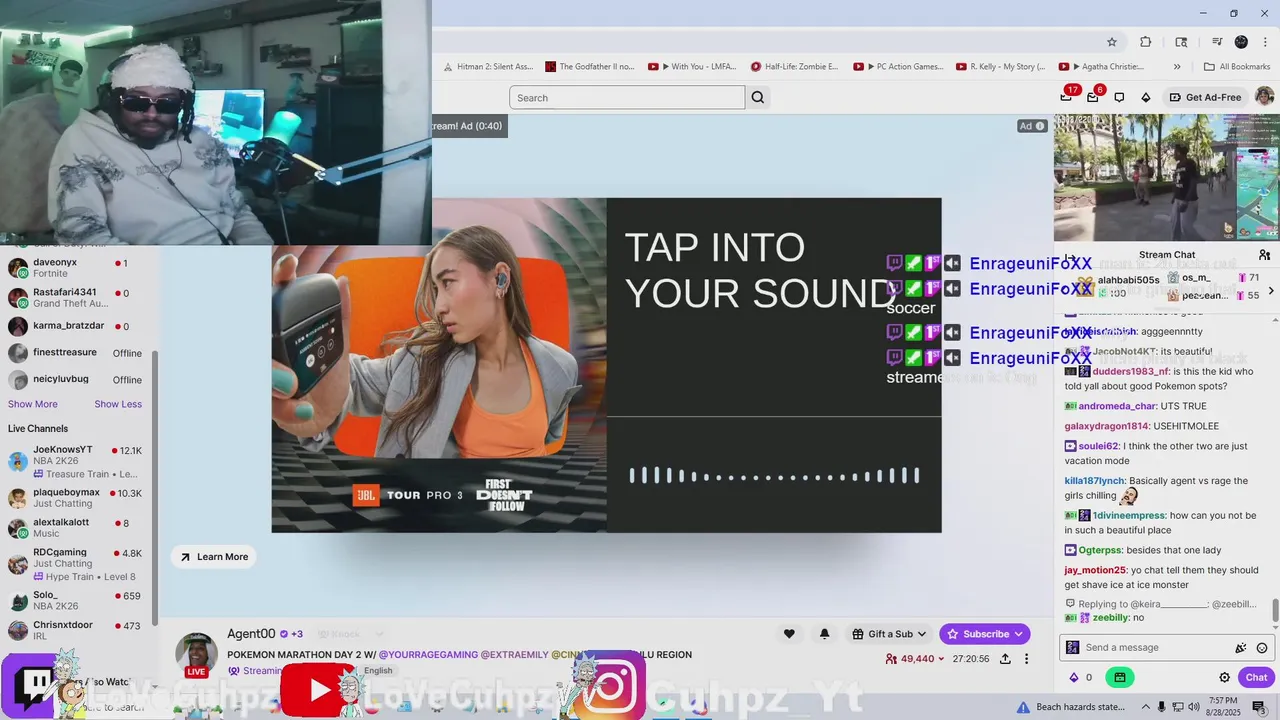Open The Godfather II bookmark
1280x720 pixels.
click(590, 67)
